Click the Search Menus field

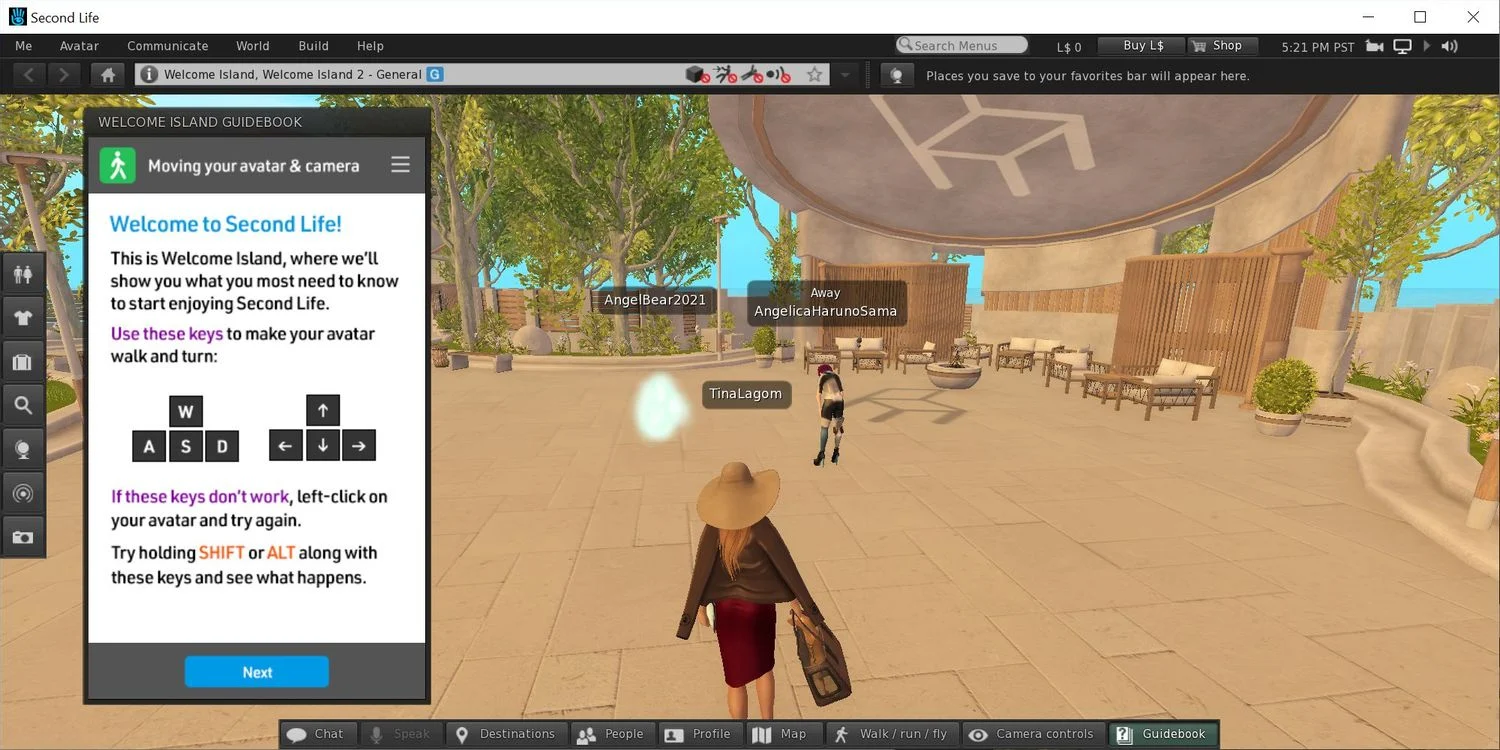[962, 45]
